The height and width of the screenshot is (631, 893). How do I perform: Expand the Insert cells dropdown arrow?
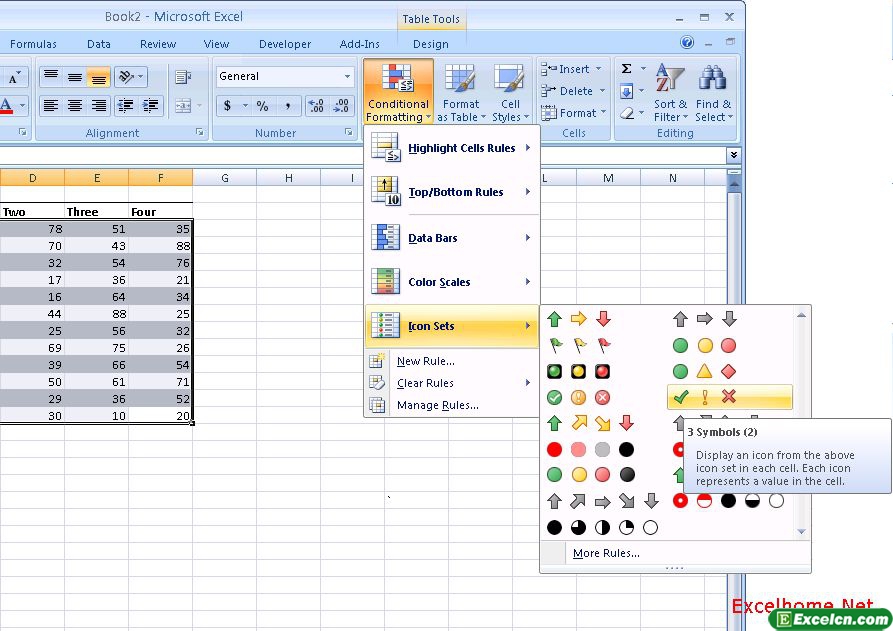599,69
